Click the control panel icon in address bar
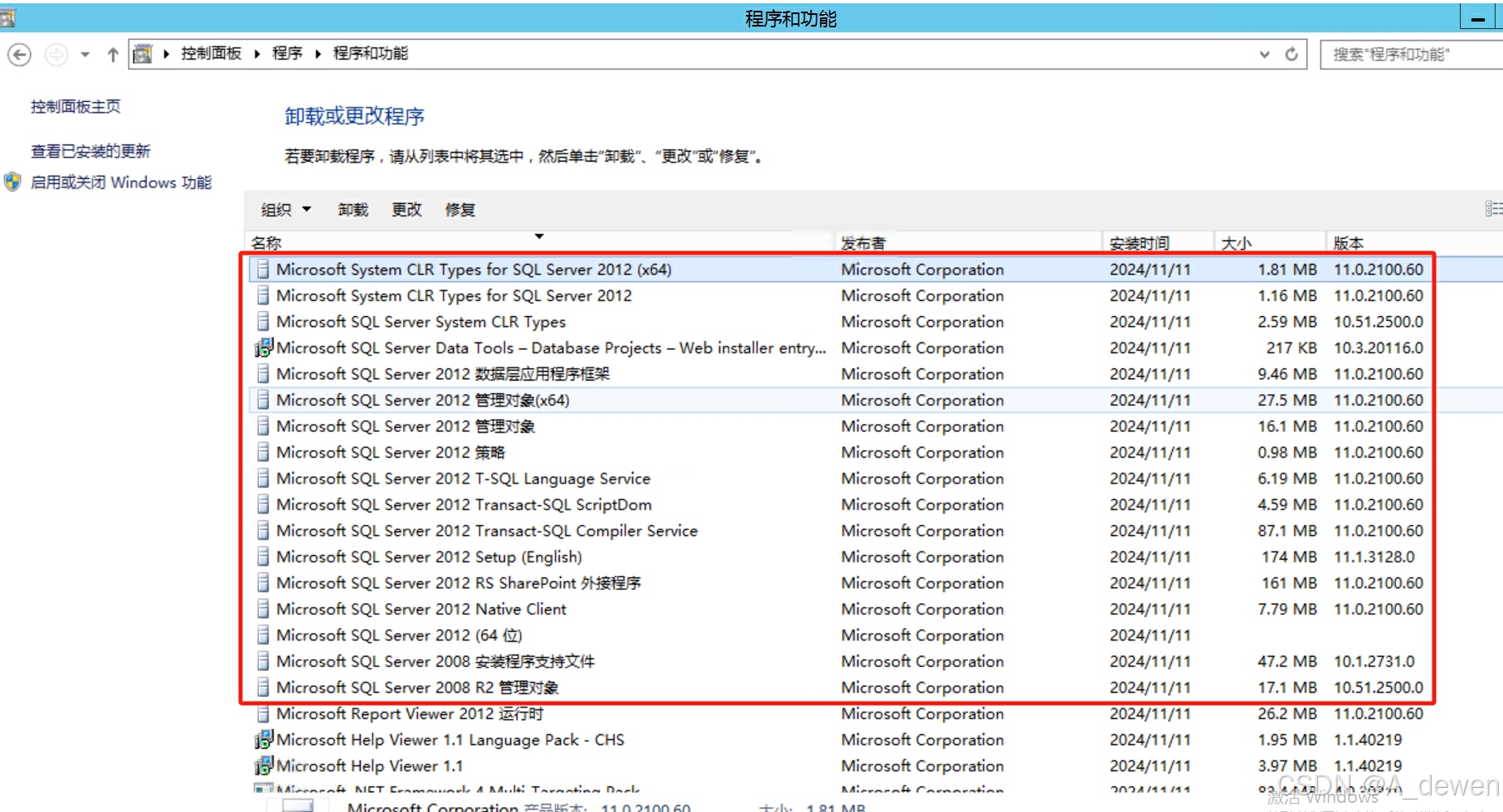 [143, 54]
